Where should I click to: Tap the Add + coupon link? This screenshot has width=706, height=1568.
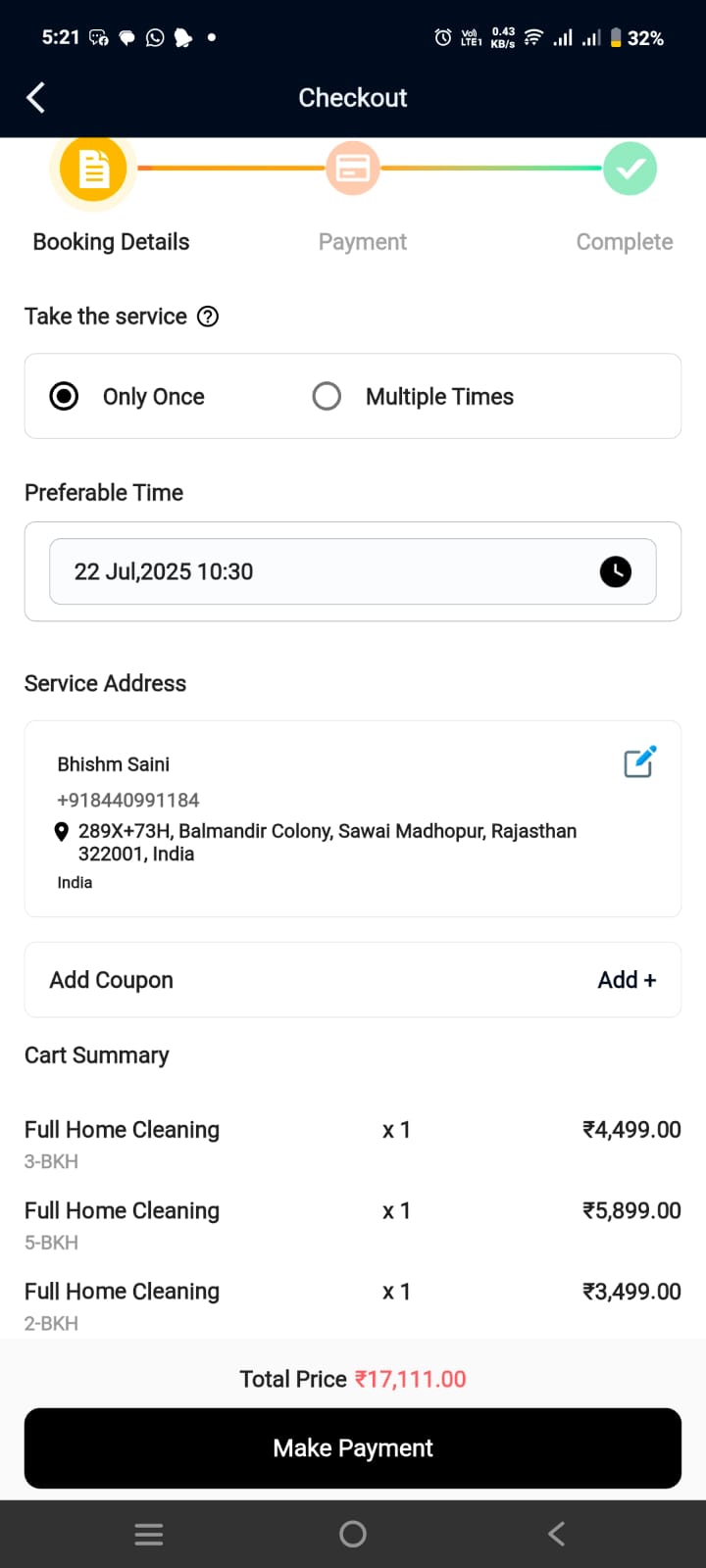(627, 980)
